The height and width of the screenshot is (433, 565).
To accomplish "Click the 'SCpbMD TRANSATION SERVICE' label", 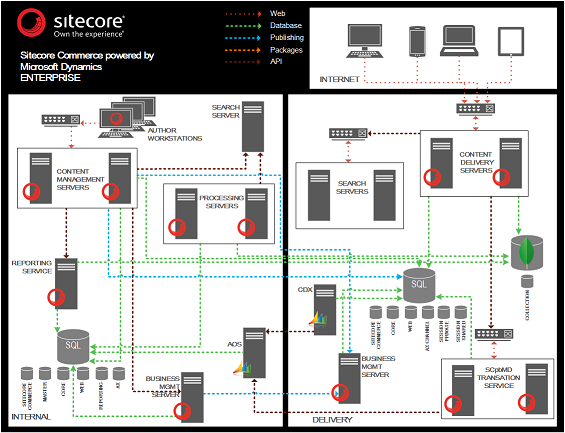I will pos(499,378).
